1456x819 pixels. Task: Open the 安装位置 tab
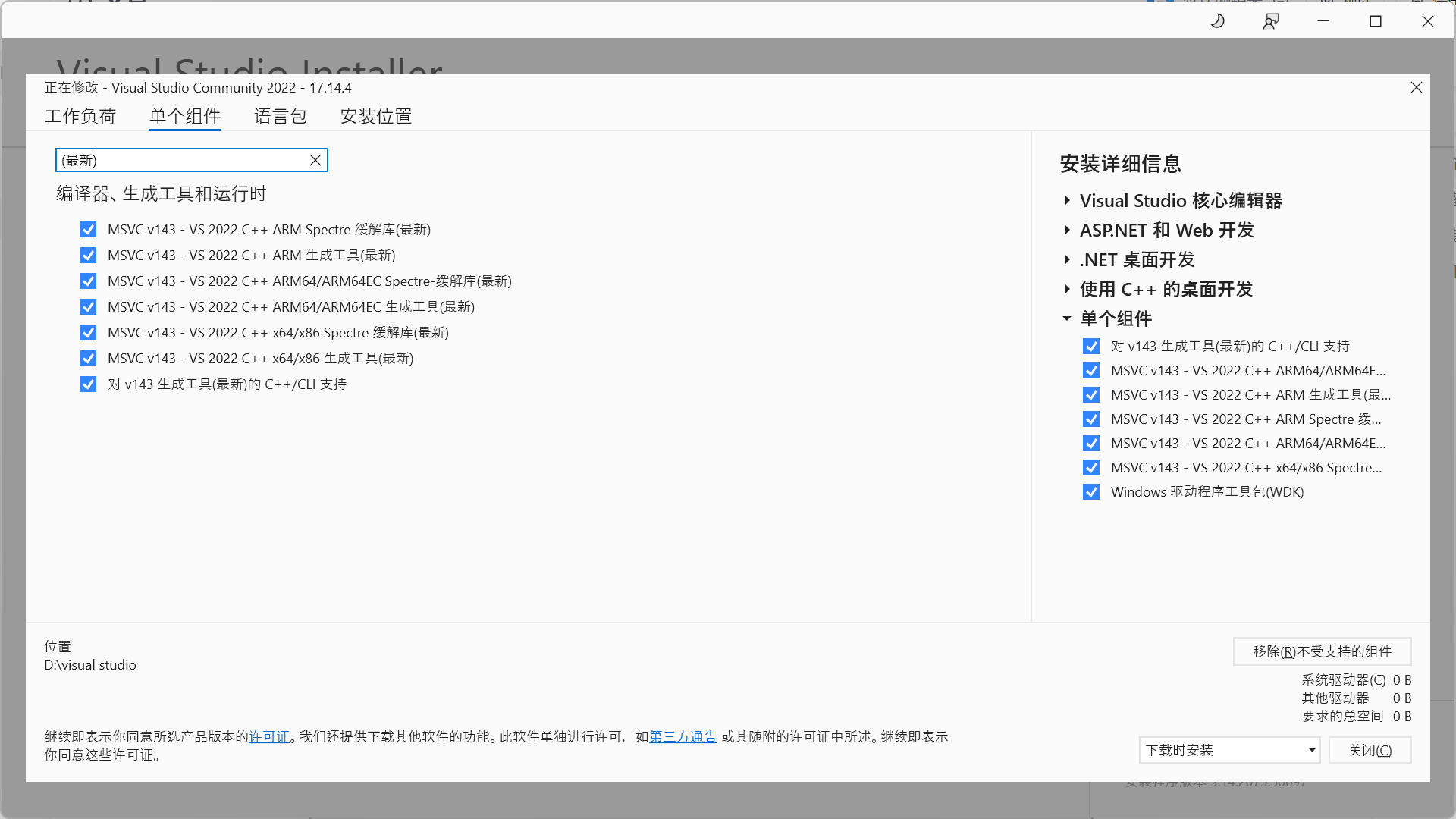coord(376,116)
